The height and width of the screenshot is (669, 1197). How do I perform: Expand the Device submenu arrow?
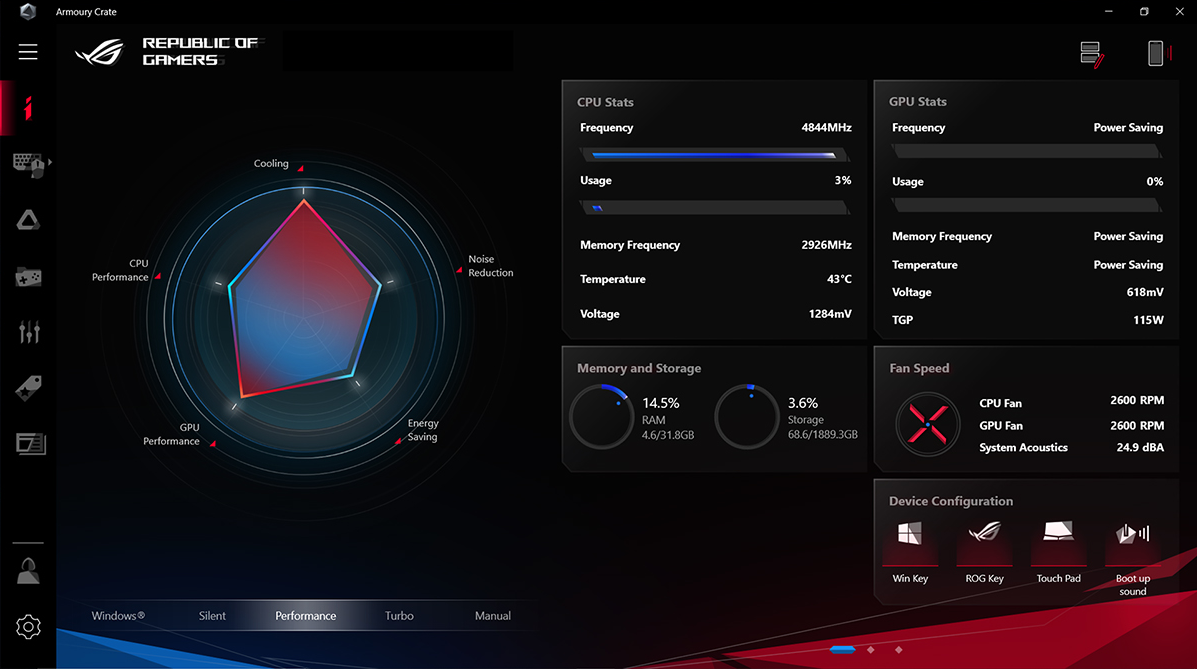click(50, 162)
